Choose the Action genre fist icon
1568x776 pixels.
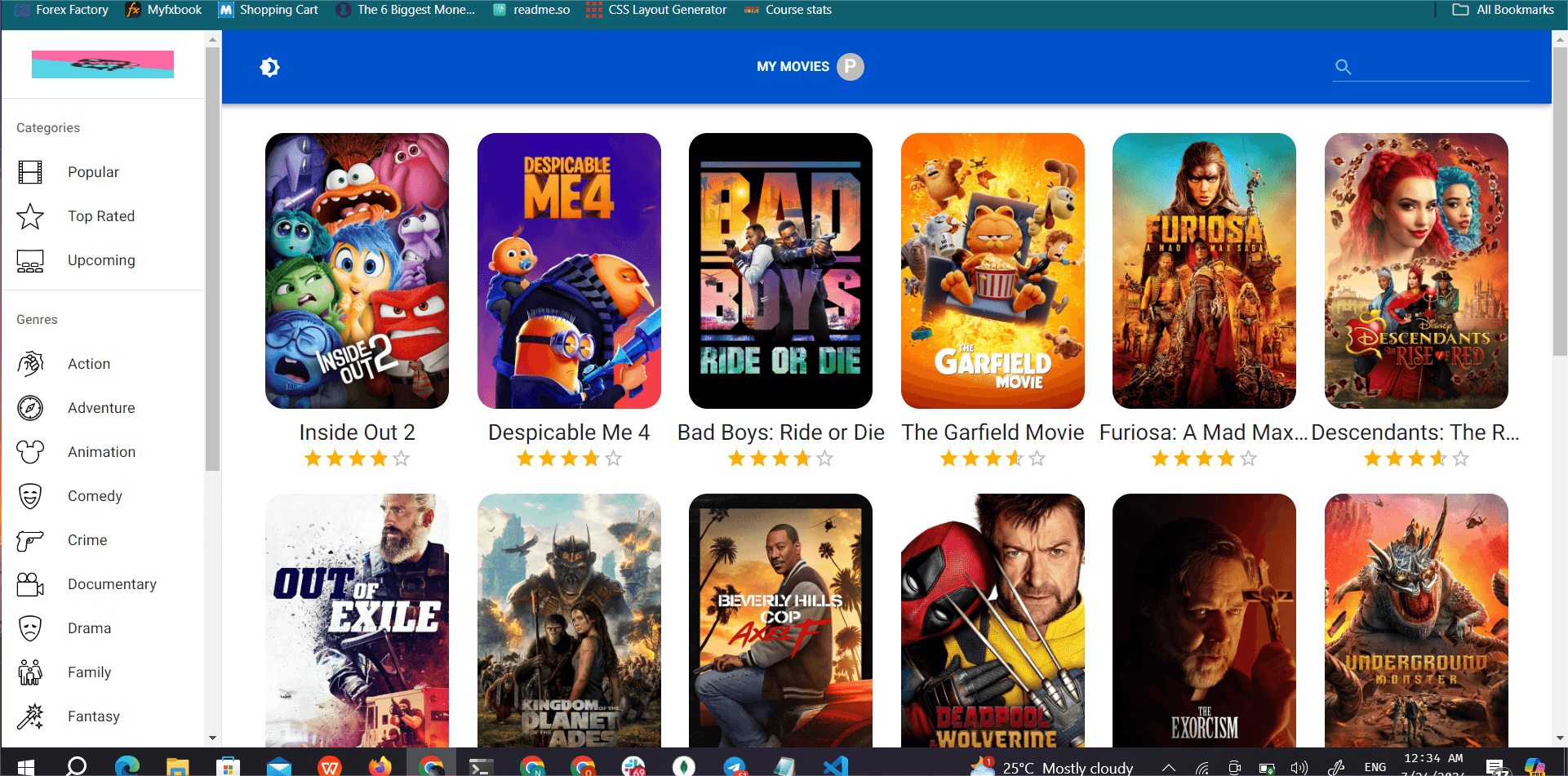pos(30,364)
